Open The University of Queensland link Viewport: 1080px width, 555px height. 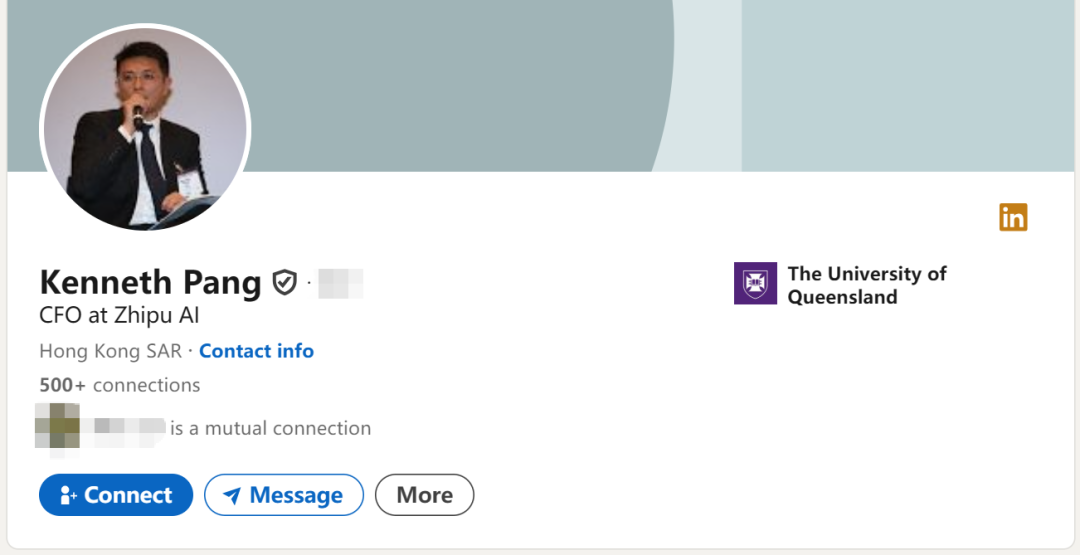point(866,285)
